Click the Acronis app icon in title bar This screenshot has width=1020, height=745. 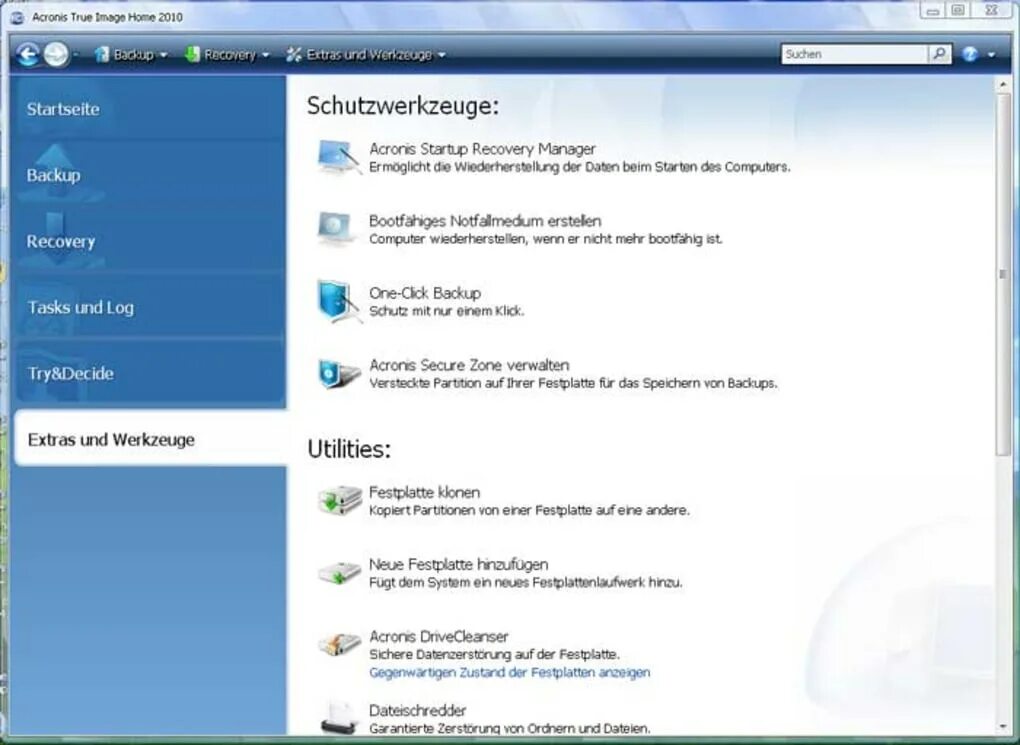[18, 17]
